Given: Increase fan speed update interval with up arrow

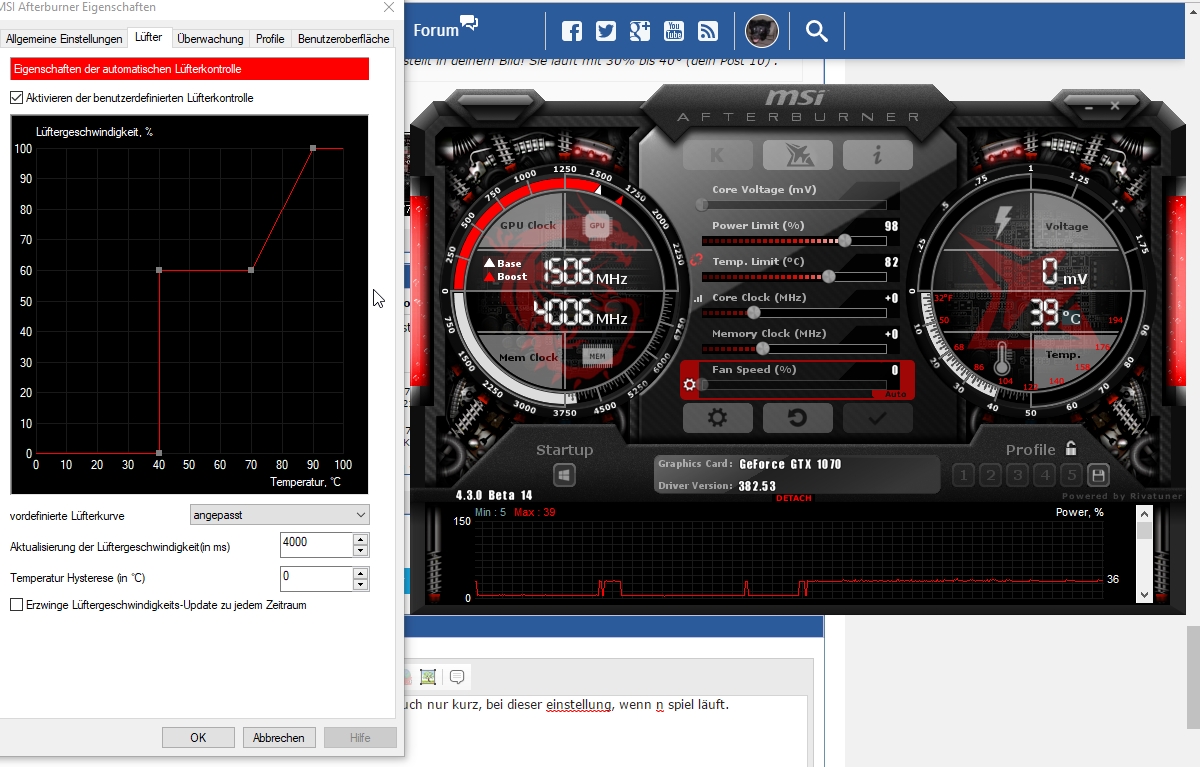Looking at the screenshot, I should [361, 539].
